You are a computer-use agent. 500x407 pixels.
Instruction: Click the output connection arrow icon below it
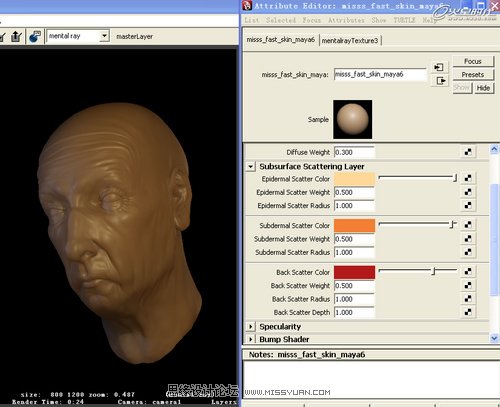point(440,80)
